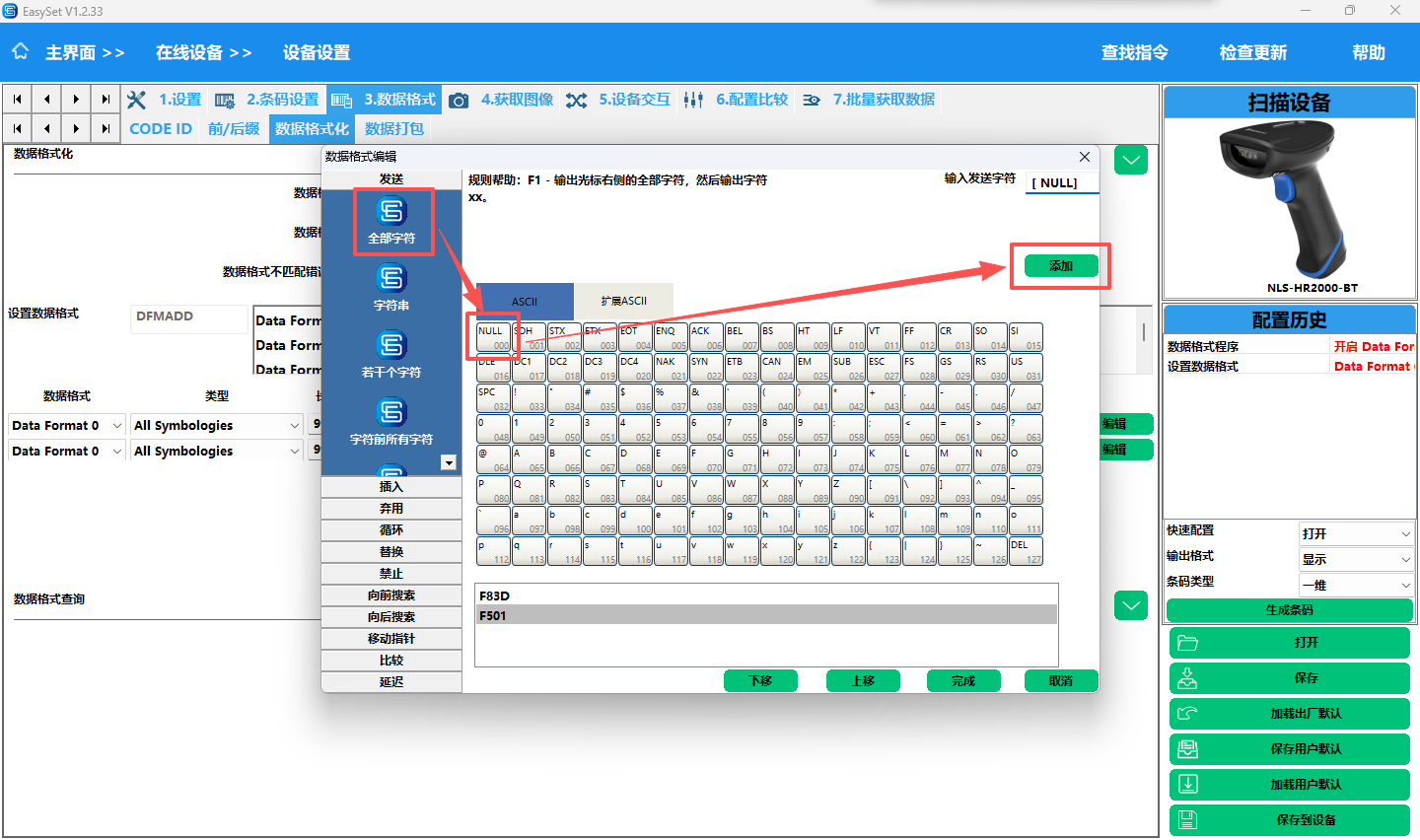Viewport: 1420px width, 840px height.
Task: Click the 字符前所有字符 icon
Action: [391, 413]
